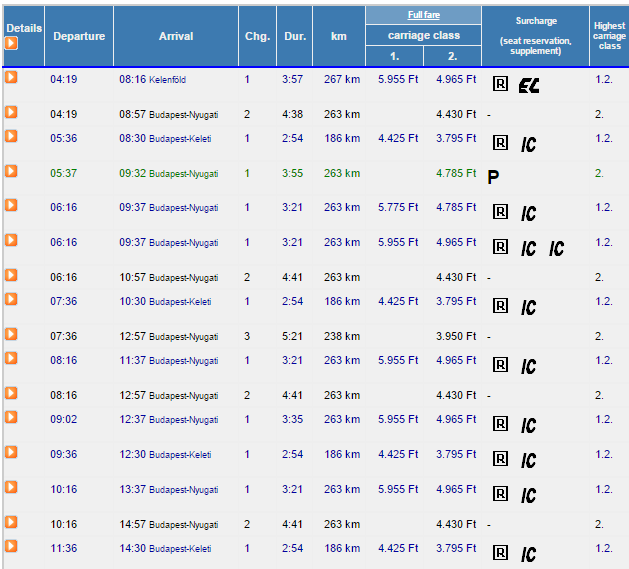Screen dimensions: 629x569
Task: Expand details for the 04:19 to 08:16 Kelenföld connection
Action: (x=11, y=77)
